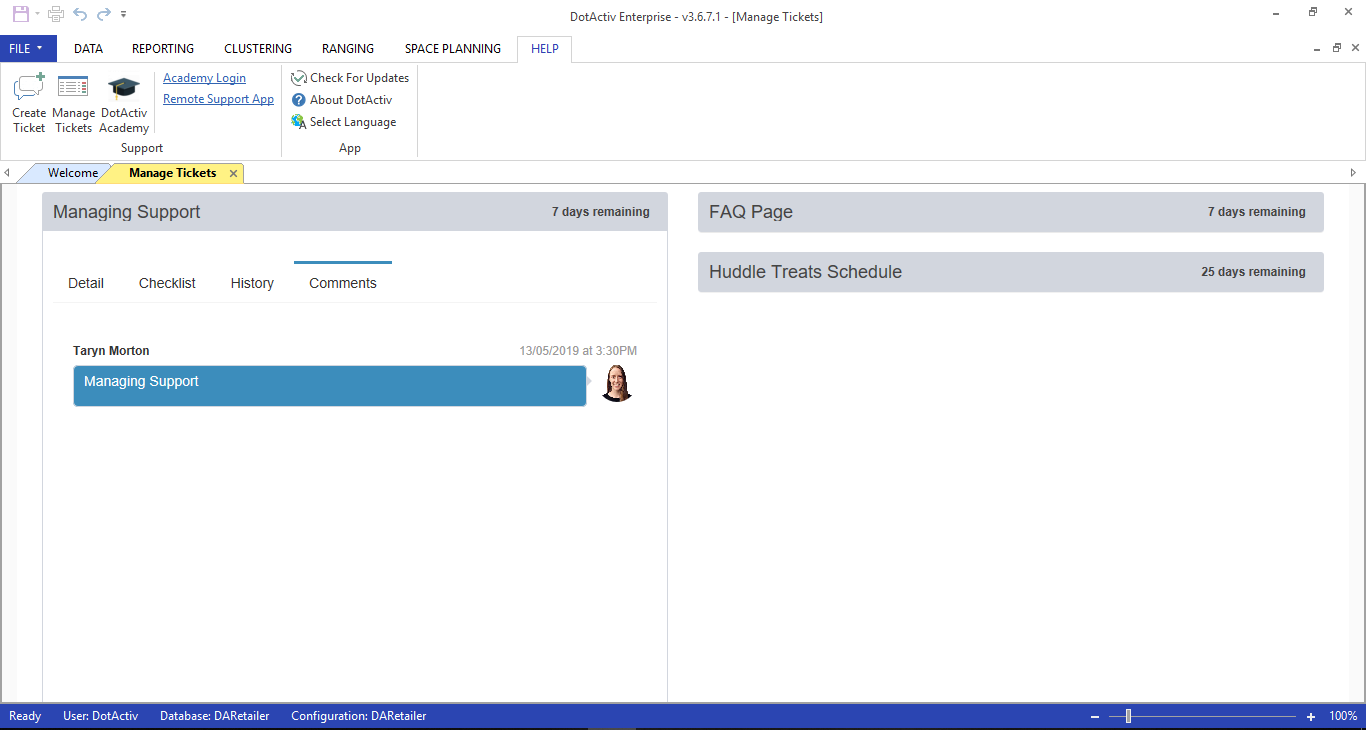This screenshot has width=1366, height=730.
Task: Click User: DotActiv in status bar
Action: [x=100, y=716]
